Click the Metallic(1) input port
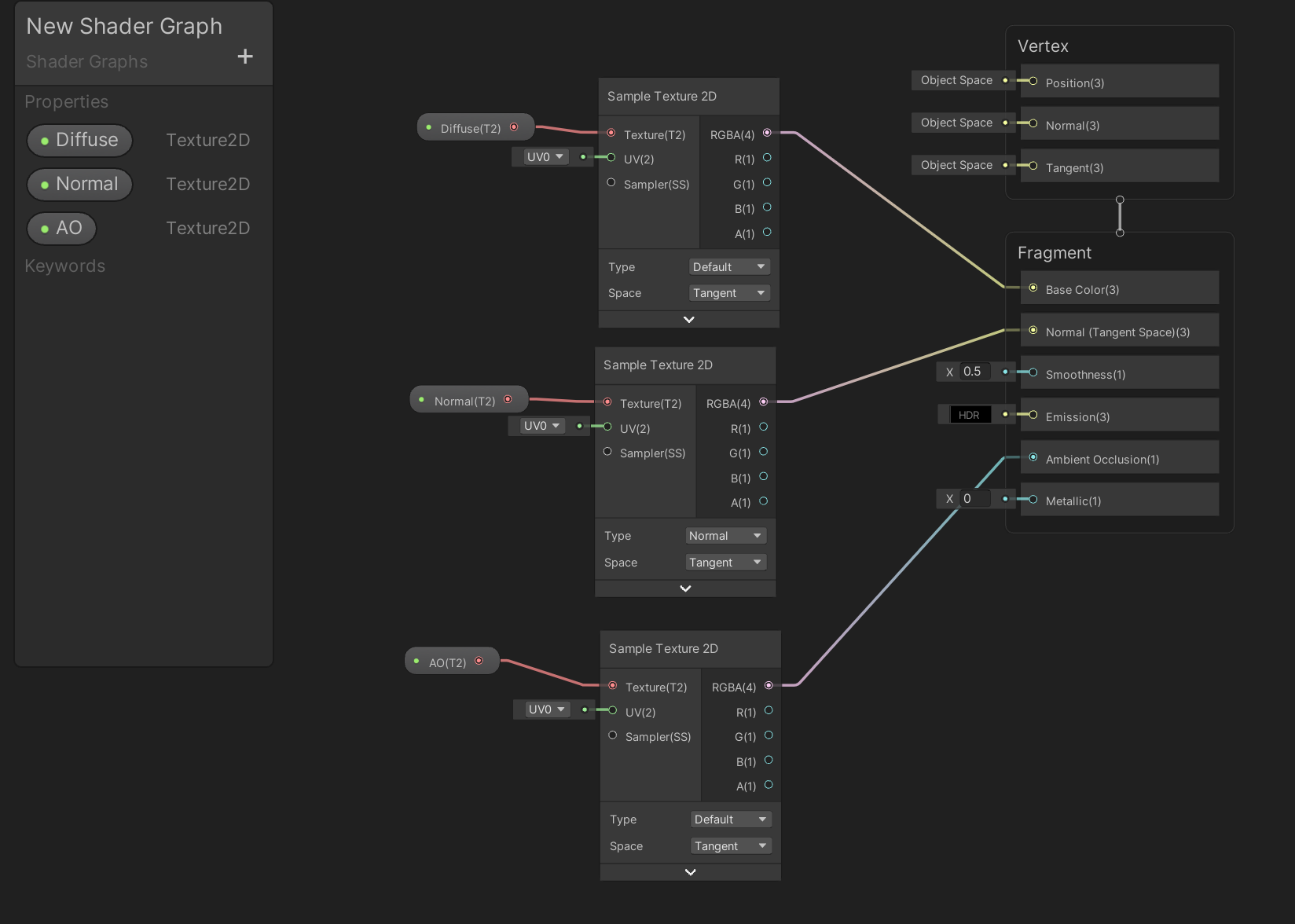The width and height of the screenshot is (1295, 924). coord(1033,500)
